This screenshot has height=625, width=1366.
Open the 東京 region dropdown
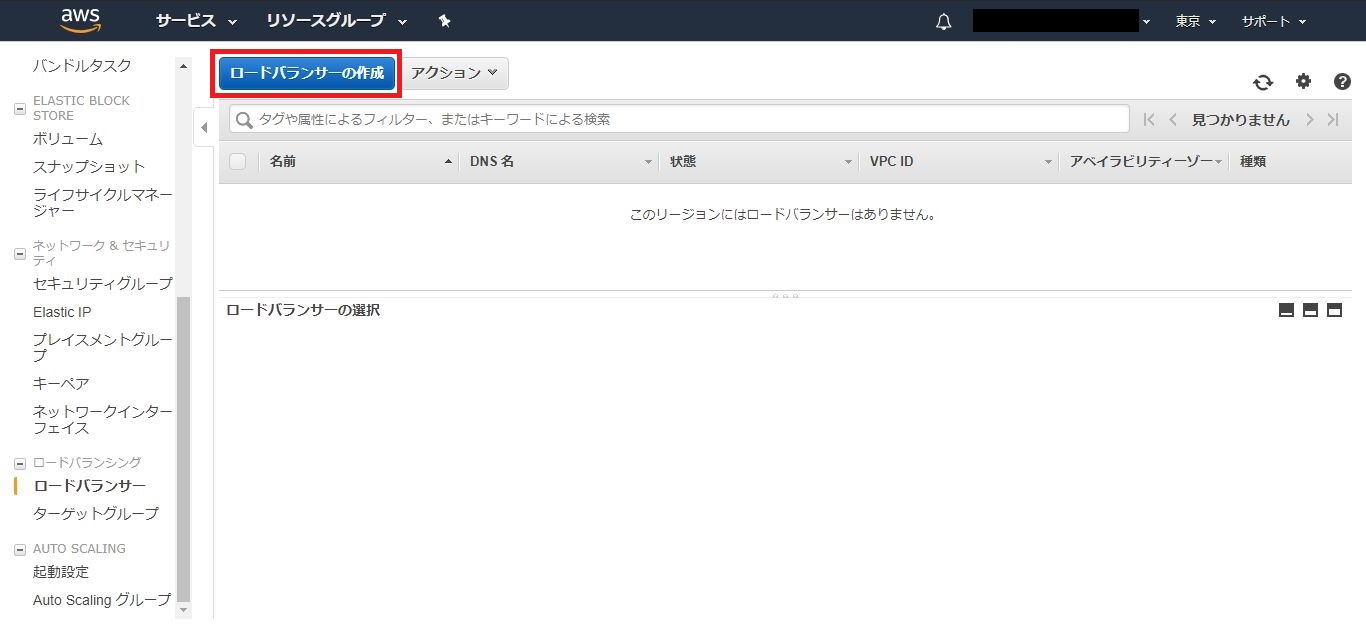pos(1196,21)
